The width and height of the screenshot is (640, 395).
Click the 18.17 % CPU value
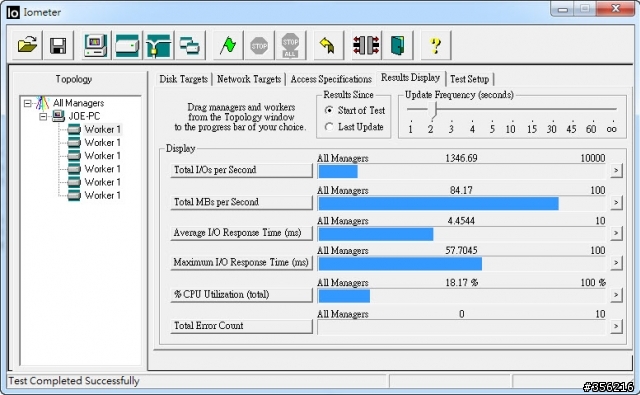click(x=462, y=282)
